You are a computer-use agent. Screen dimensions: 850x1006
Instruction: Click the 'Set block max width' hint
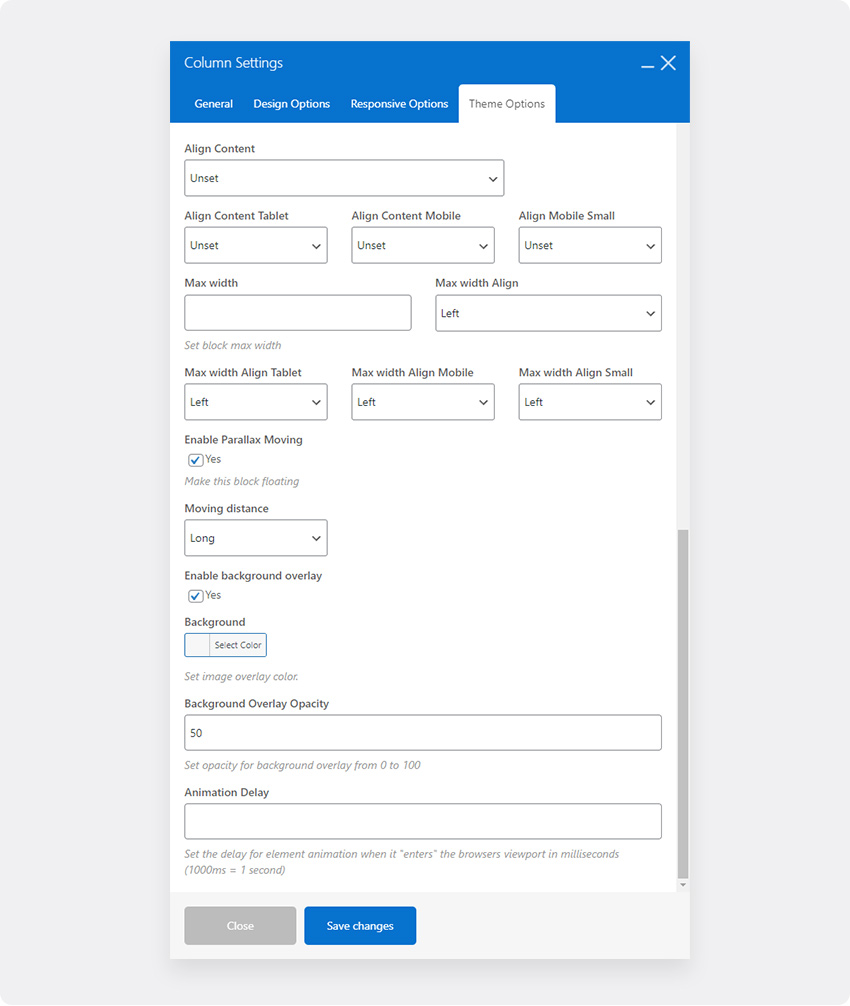tap(232, 345)
